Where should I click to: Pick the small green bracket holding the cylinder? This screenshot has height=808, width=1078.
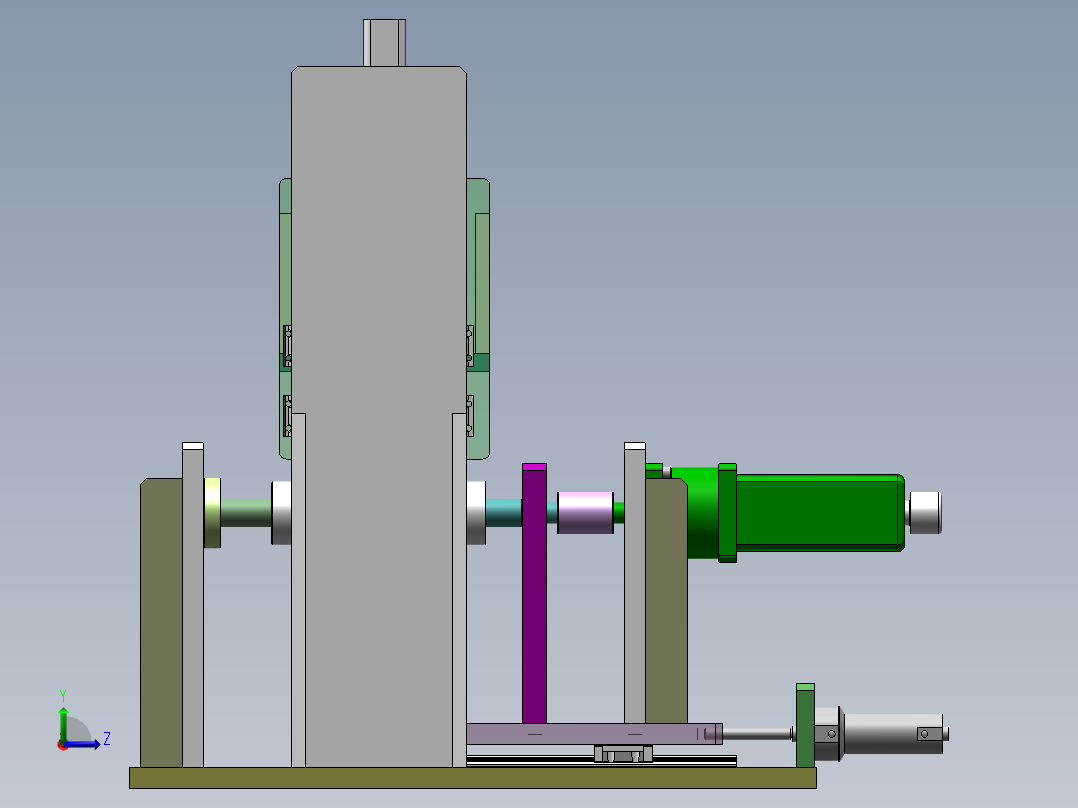pos(805,725)
